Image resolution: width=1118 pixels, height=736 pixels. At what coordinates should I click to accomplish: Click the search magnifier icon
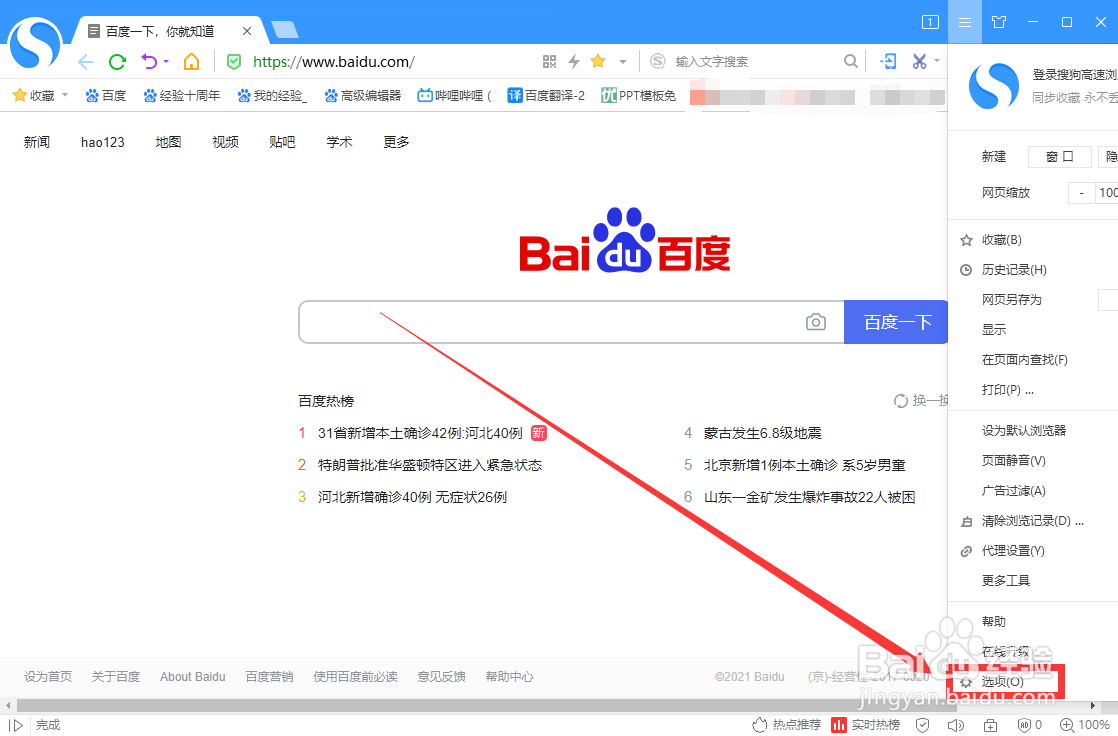pos(851,61)
